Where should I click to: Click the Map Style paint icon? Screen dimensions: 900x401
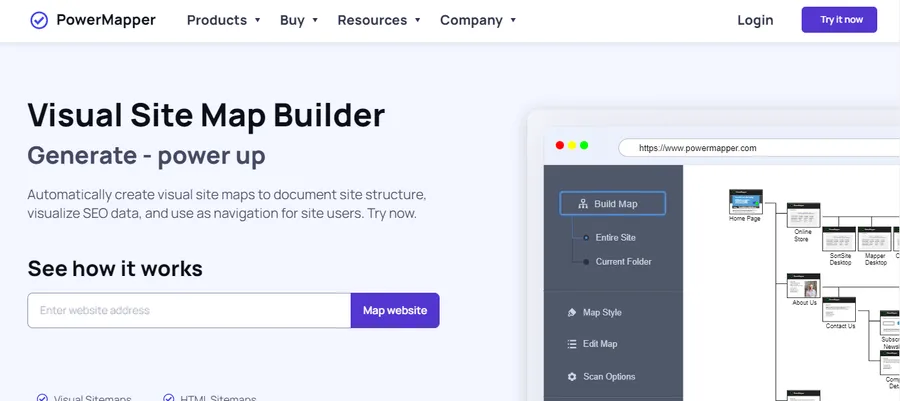coord(572,312)
